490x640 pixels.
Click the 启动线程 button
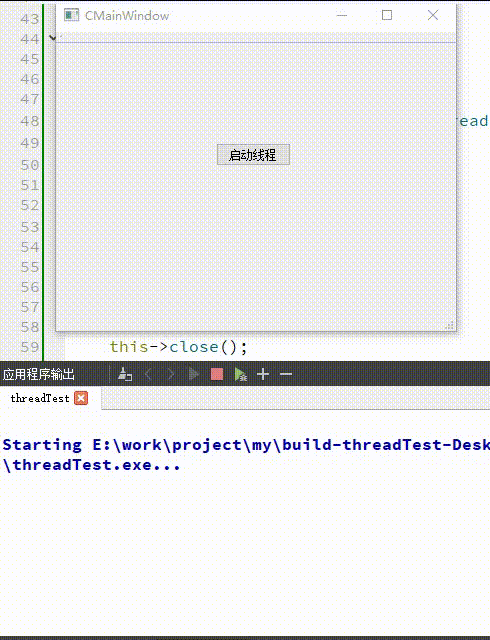pos(253,154)
